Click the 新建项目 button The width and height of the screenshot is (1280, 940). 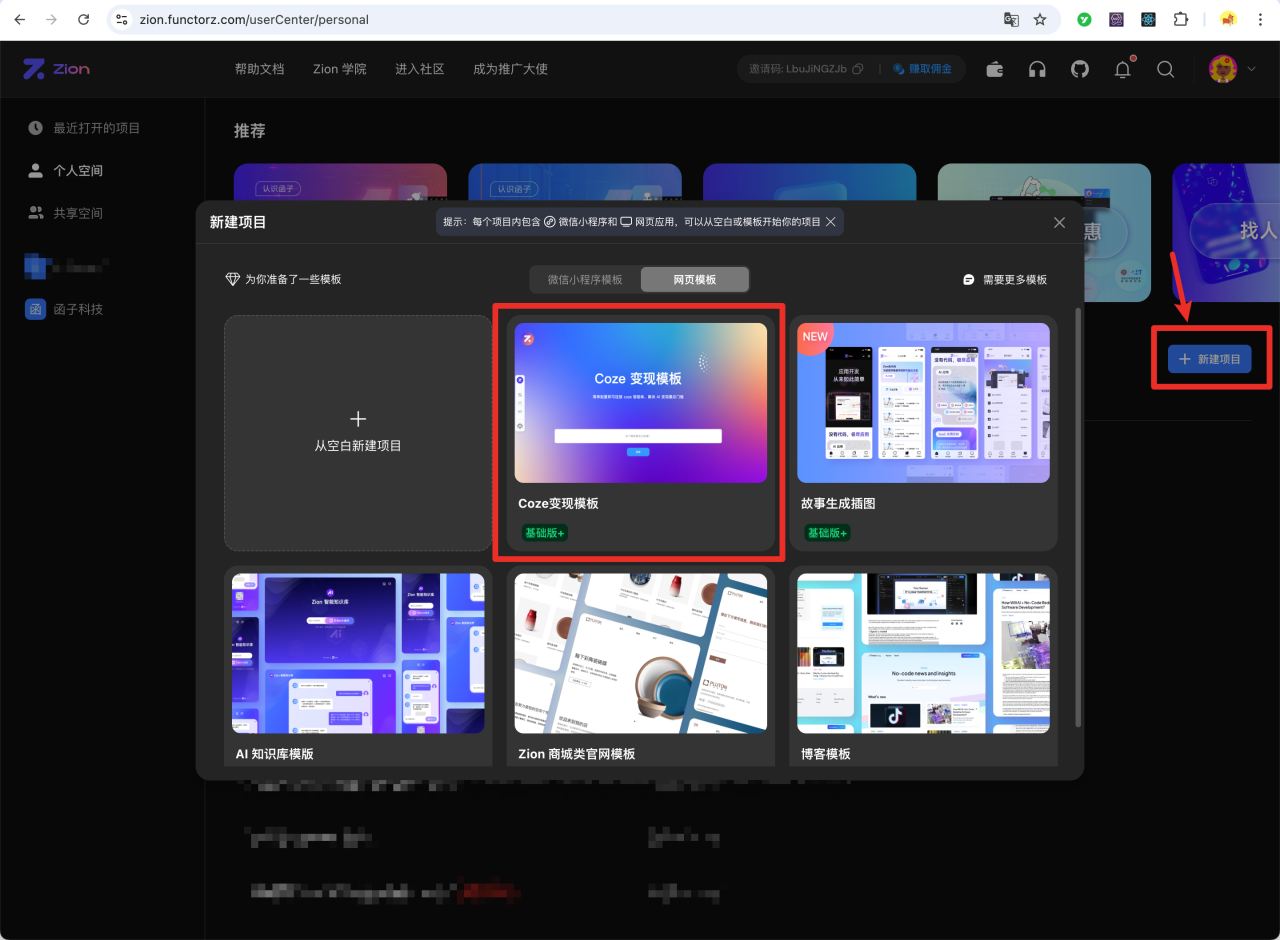pyautogui.click(x=1210, y=359)
